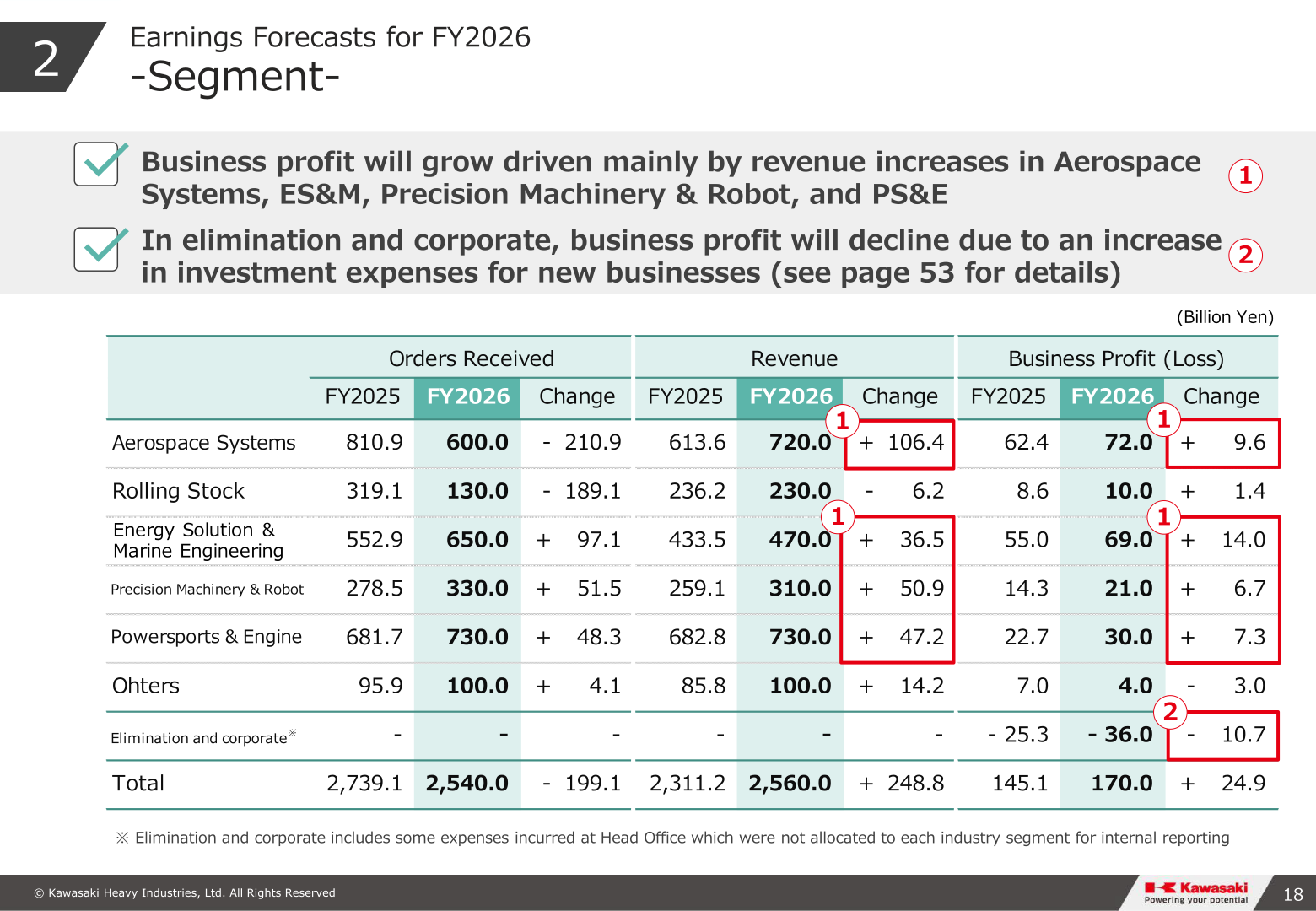Select the title 'Earnings Forecasts for FY2026'
Viewport: 1316px width, 911px height.
pyautogui.click(x=330, y=37)
